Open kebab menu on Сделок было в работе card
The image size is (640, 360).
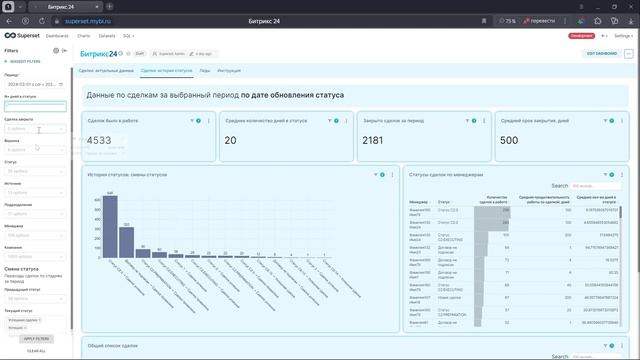(209, 121)
